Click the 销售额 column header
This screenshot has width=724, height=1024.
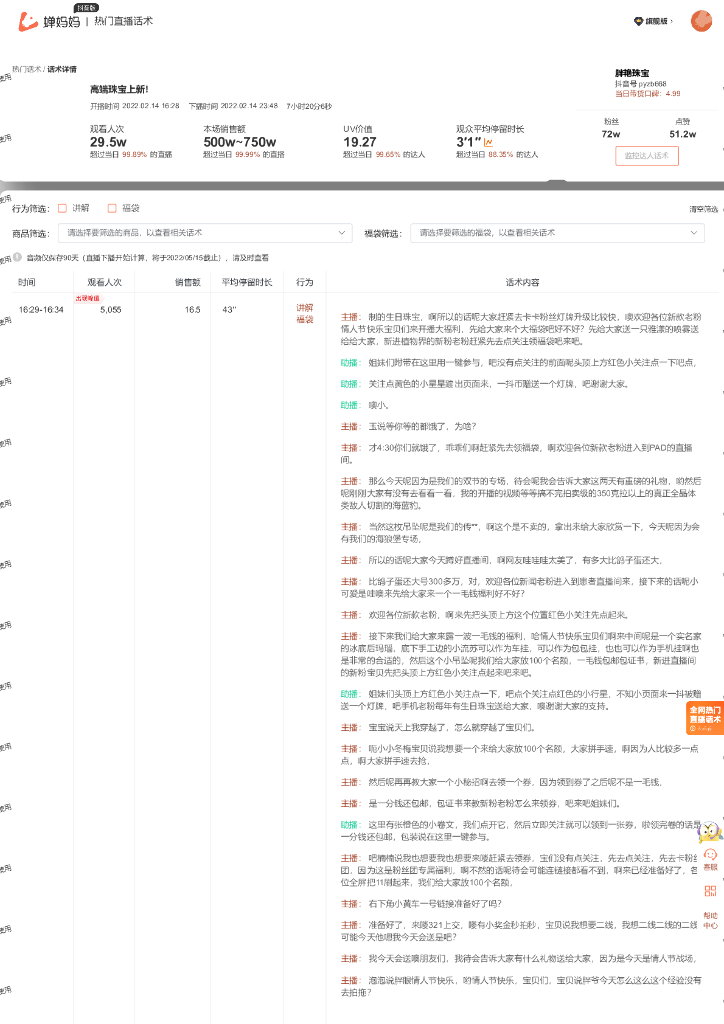tap(187, 282)
